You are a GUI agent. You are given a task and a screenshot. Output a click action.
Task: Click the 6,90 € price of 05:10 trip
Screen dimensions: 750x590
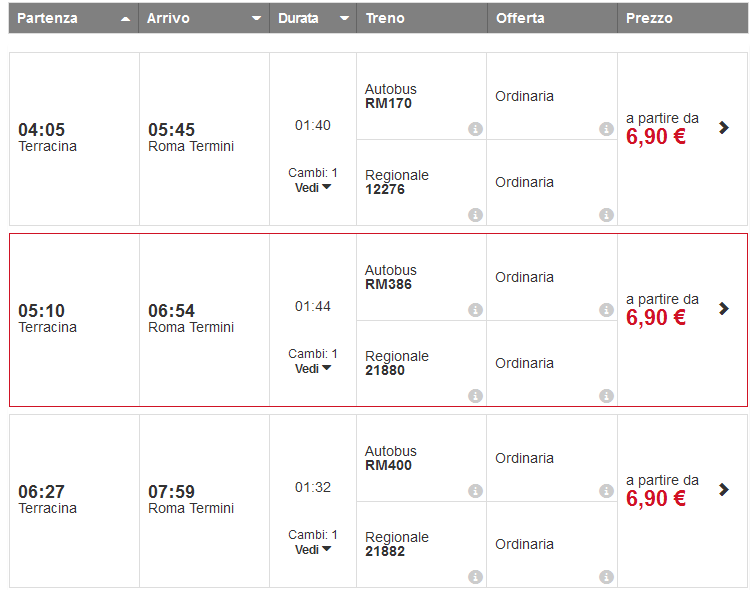coord(656,318)
